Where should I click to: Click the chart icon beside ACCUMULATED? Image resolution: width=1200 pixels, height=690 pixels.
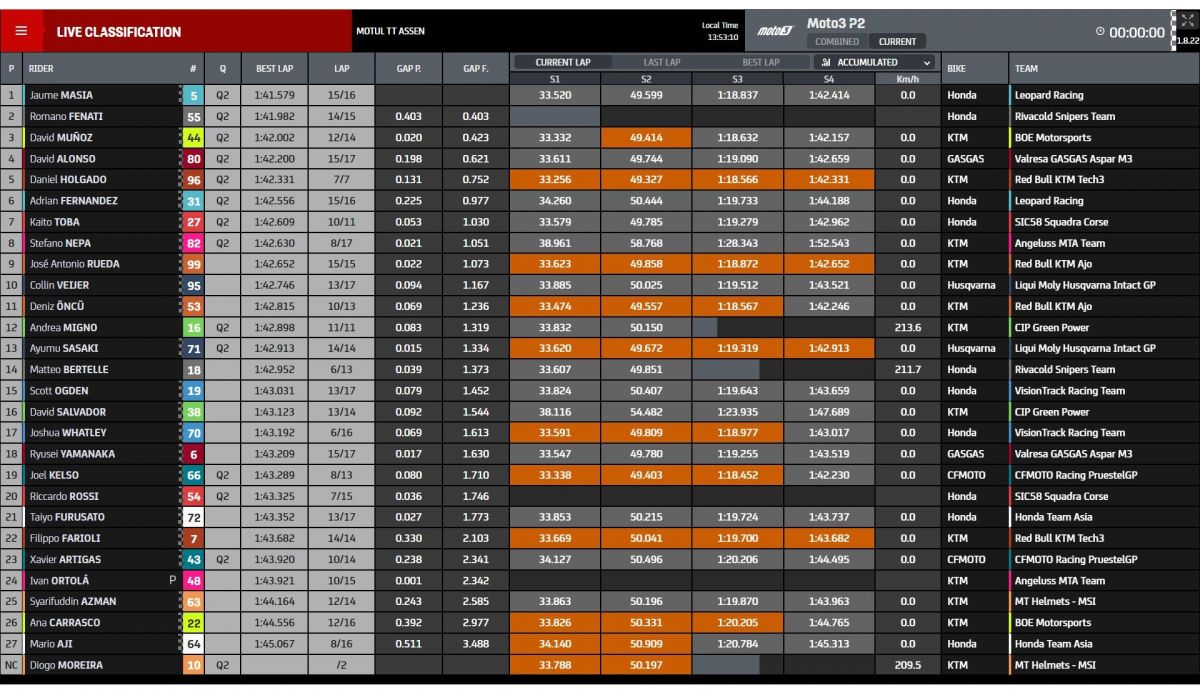[x=824, y=62]
